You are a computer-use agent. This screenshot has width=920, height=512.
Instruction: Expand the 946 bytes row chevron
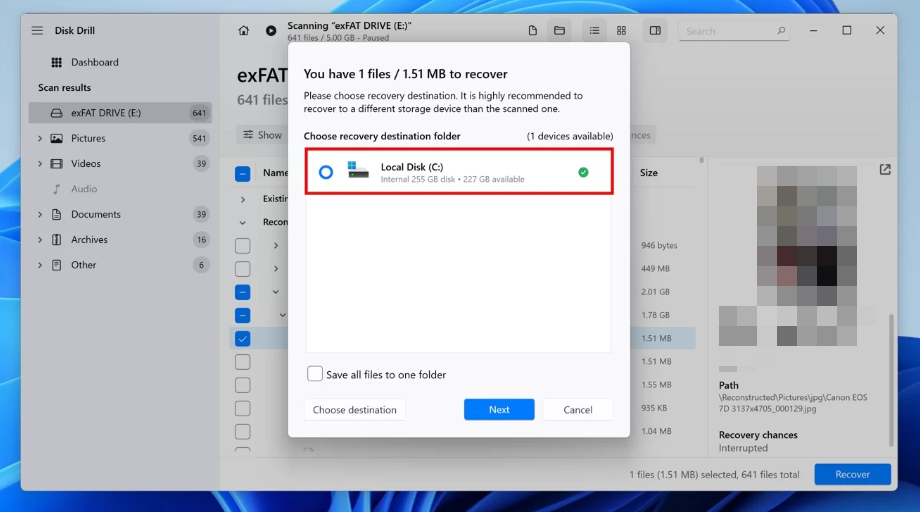tap(276, 245)
